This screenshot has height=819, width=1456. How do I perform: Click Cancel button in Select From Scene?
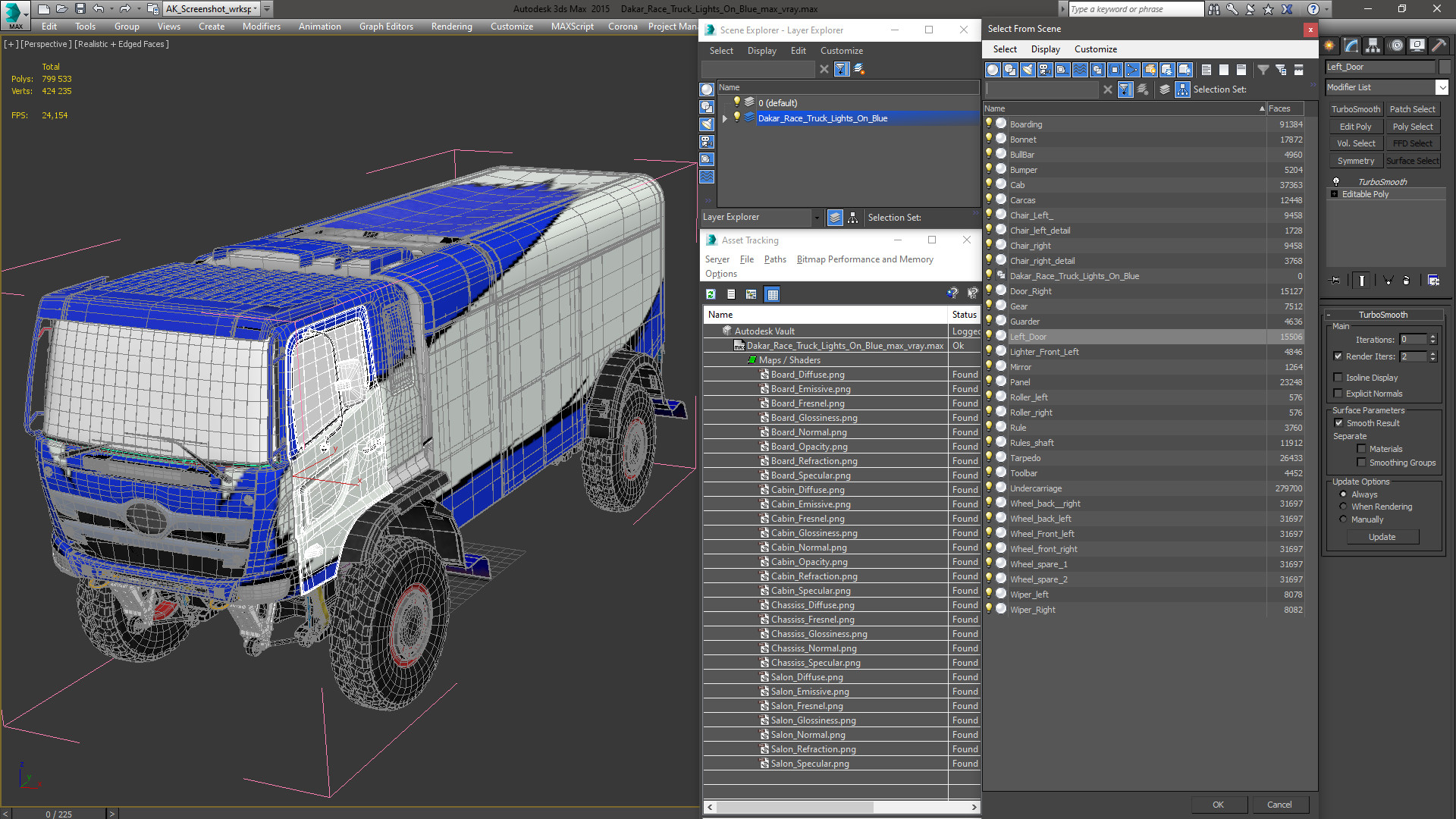point(1279,805)
